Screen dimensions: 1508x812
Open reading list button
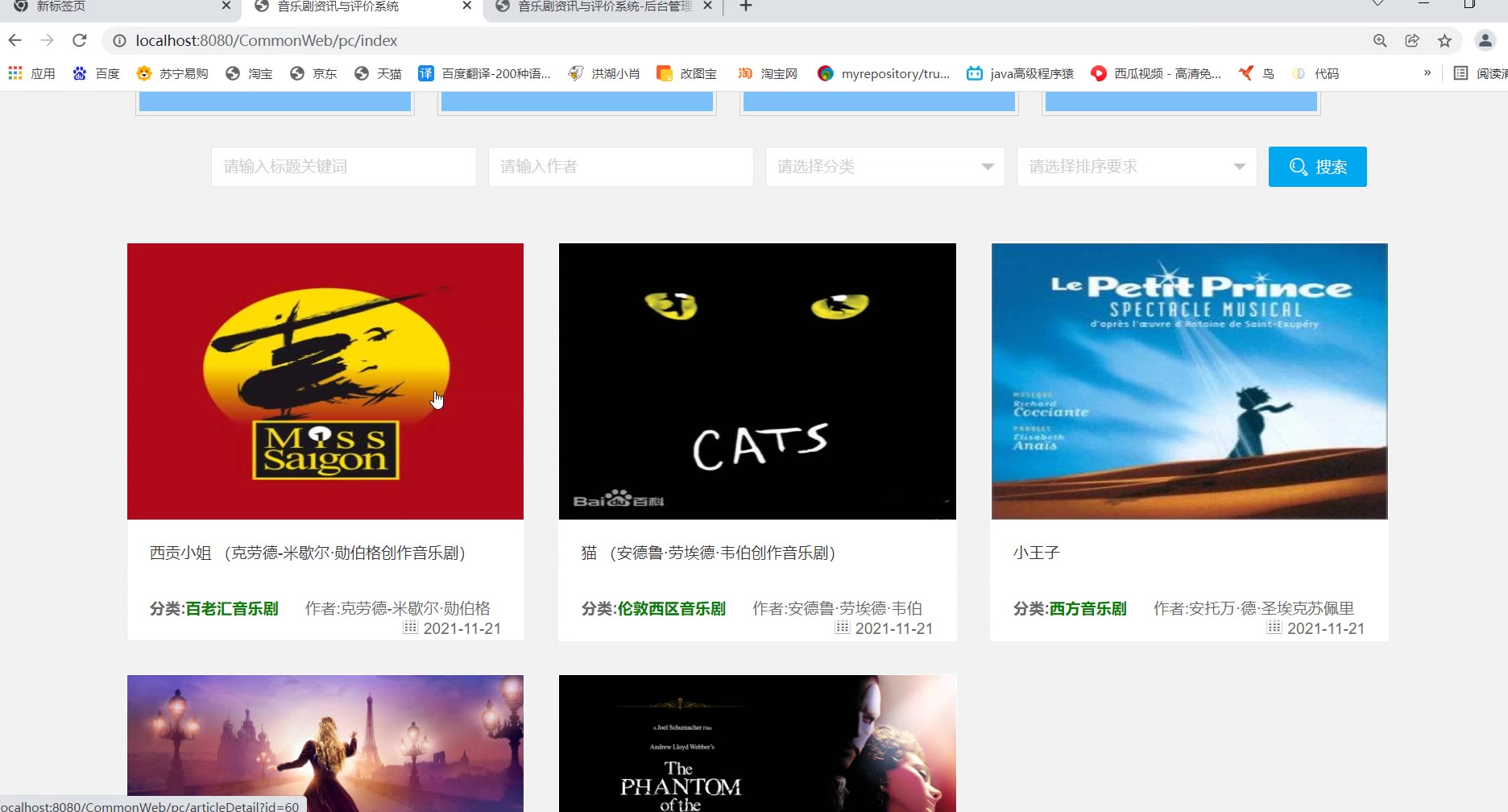pos(1481,73)
